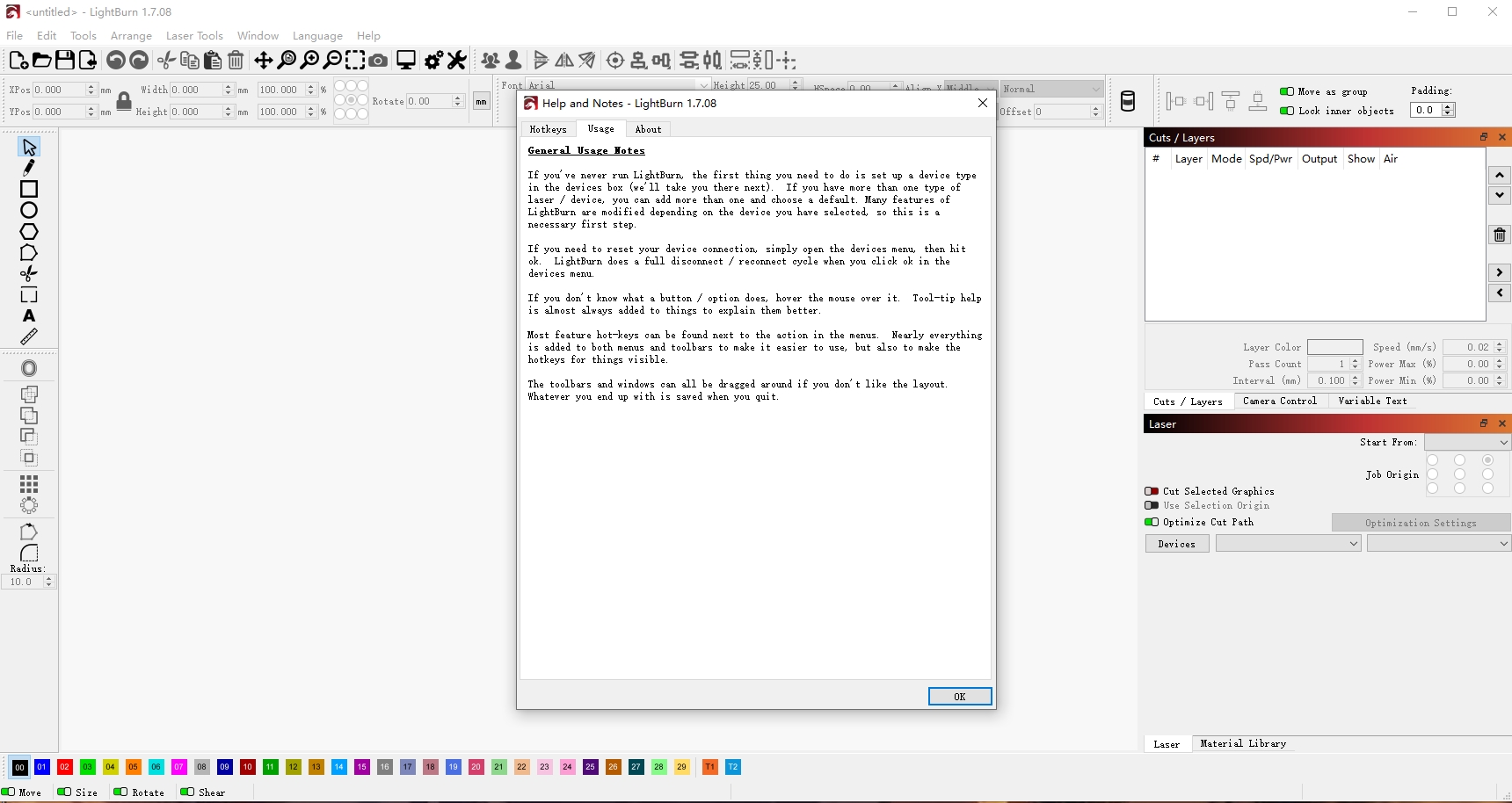Click the Cut scissors toolbar icon
Viewport: 1512px width, 803px height.
pyautogui.click(x=166, y=60)
